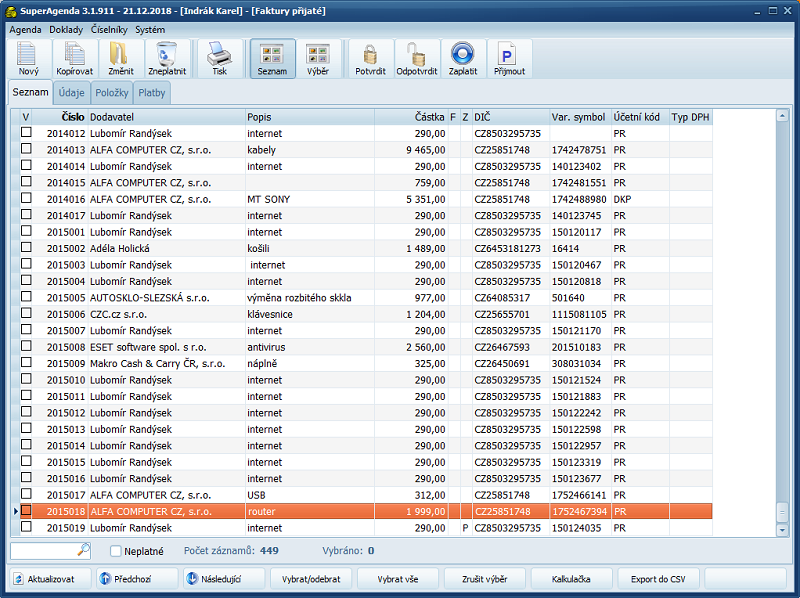Open the Agenda menu
Screen dimensions: 800x598
point(25,30)
